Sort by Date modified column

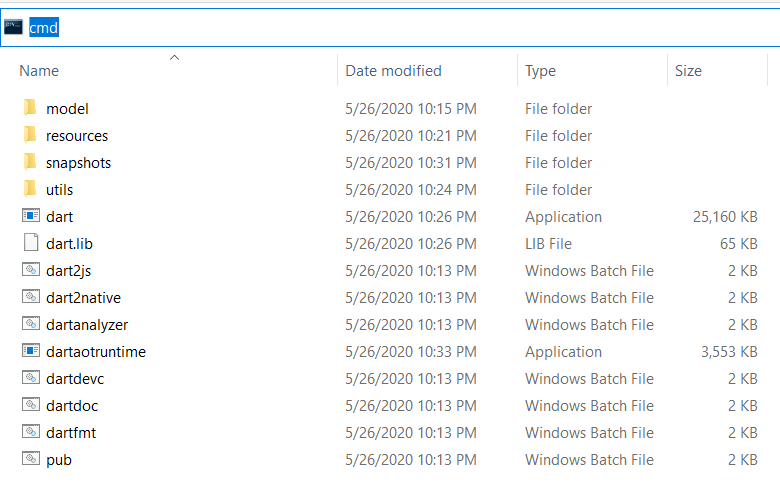coord(393,71)
